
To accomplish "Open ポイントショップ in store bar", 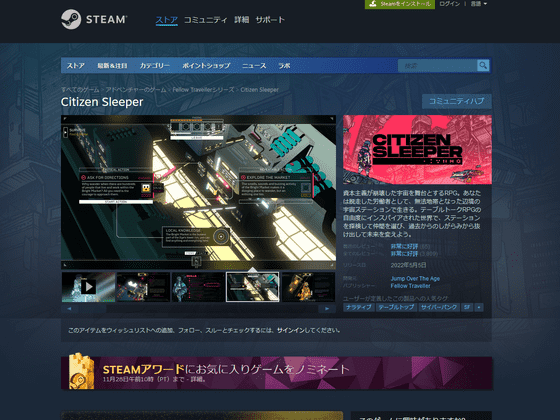I will (x=206, y=66).
